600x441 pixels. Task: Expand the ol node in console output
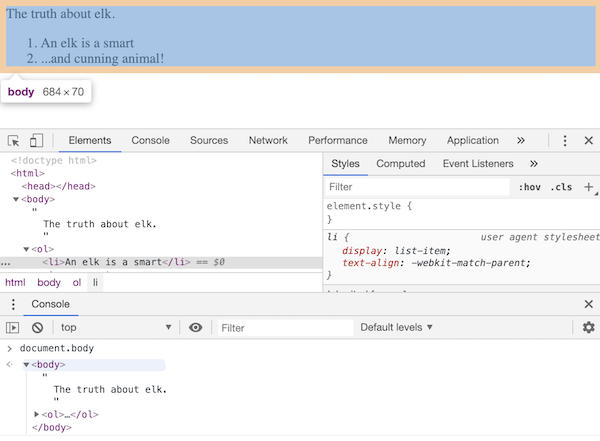(x=37, y=414)
